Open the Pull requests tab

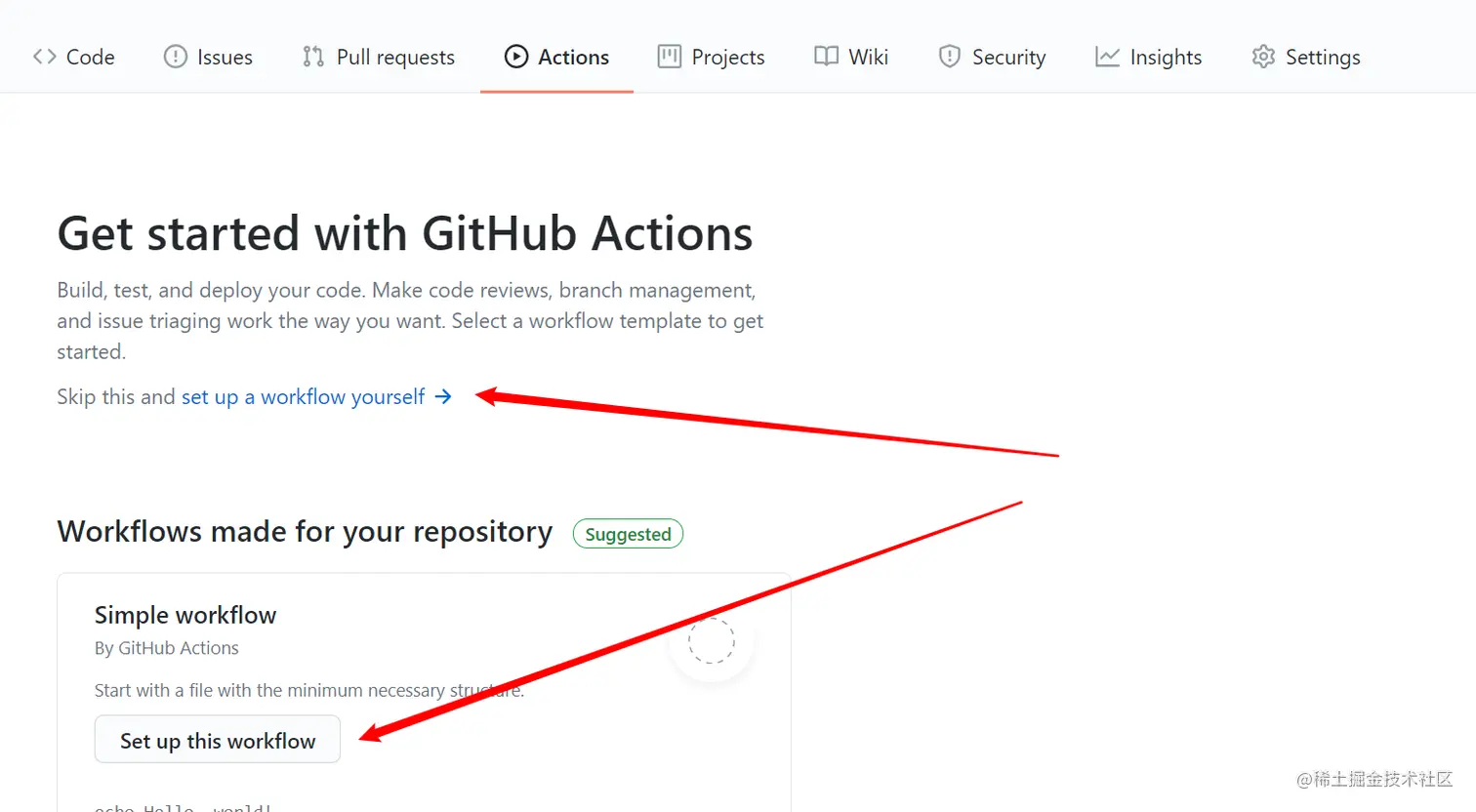coord(379,57)
